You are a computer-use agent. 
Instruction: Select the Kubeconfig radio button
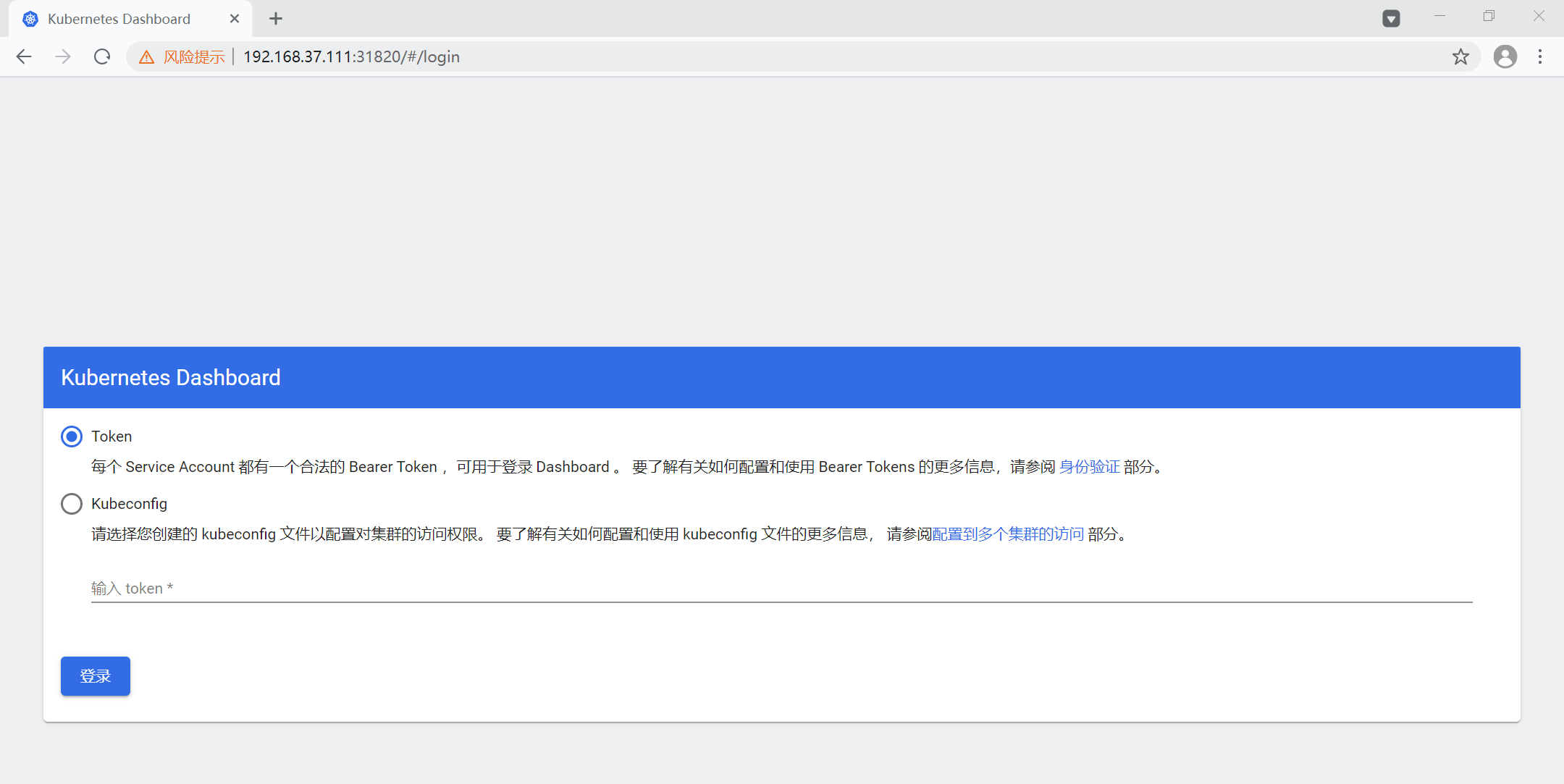pyautogui.click(x=72, y=504)
